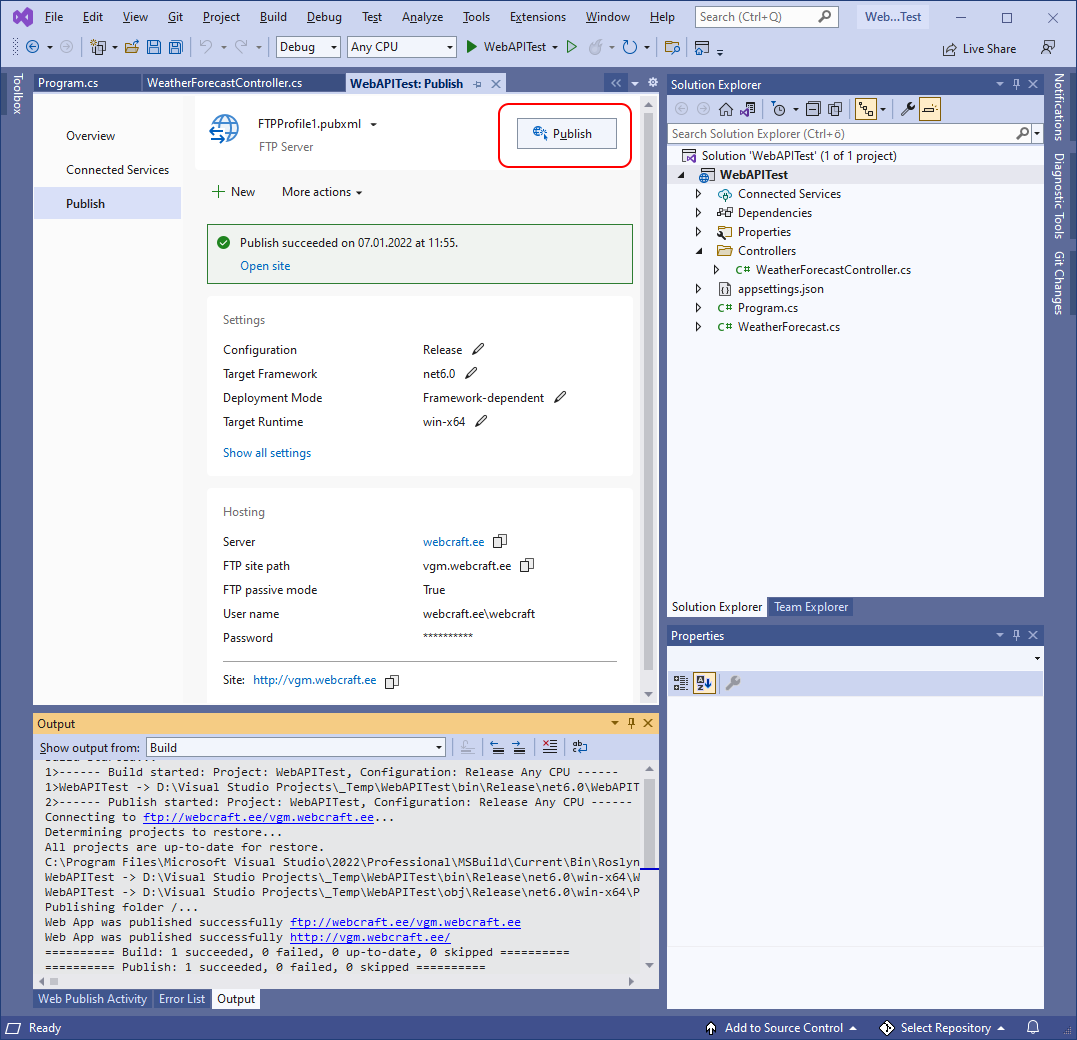The width and height of the screenshot is (1077, 1040).
Task: Switch to WeatherForecastController.cs tab
Action: pos(225,83)
